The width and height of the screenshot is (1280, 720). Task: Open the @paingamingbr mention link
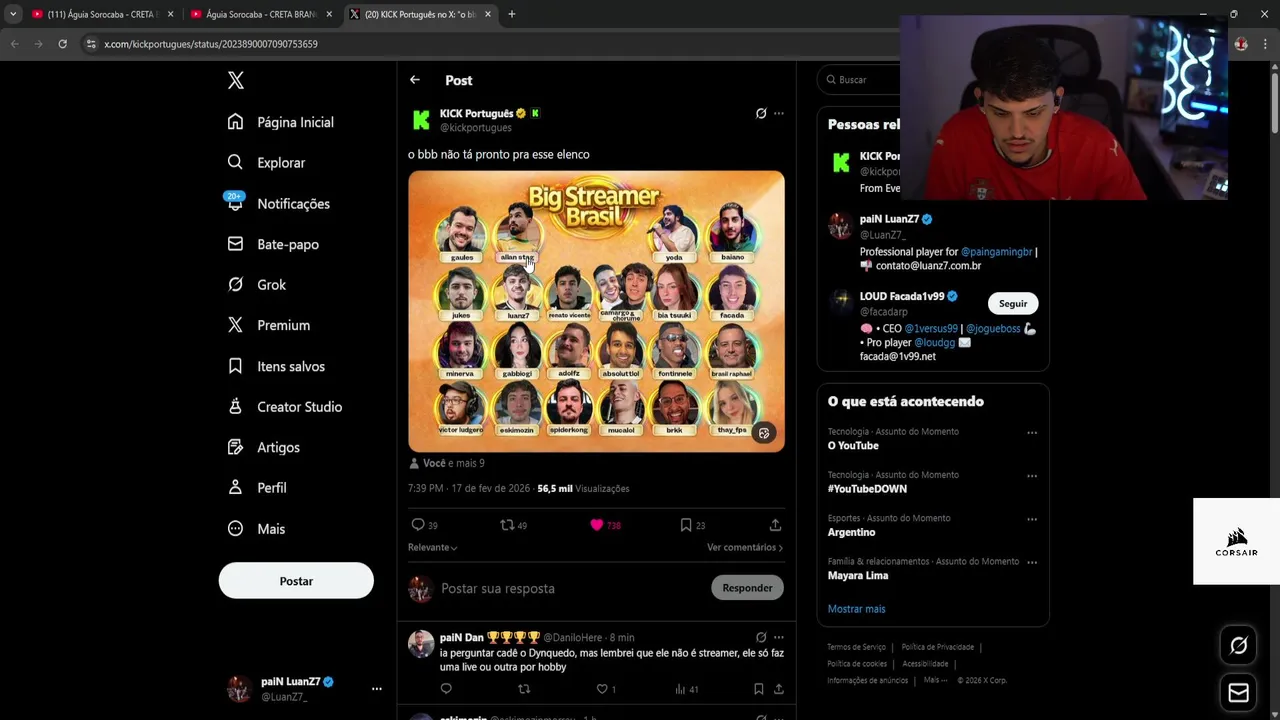[996, 252]
